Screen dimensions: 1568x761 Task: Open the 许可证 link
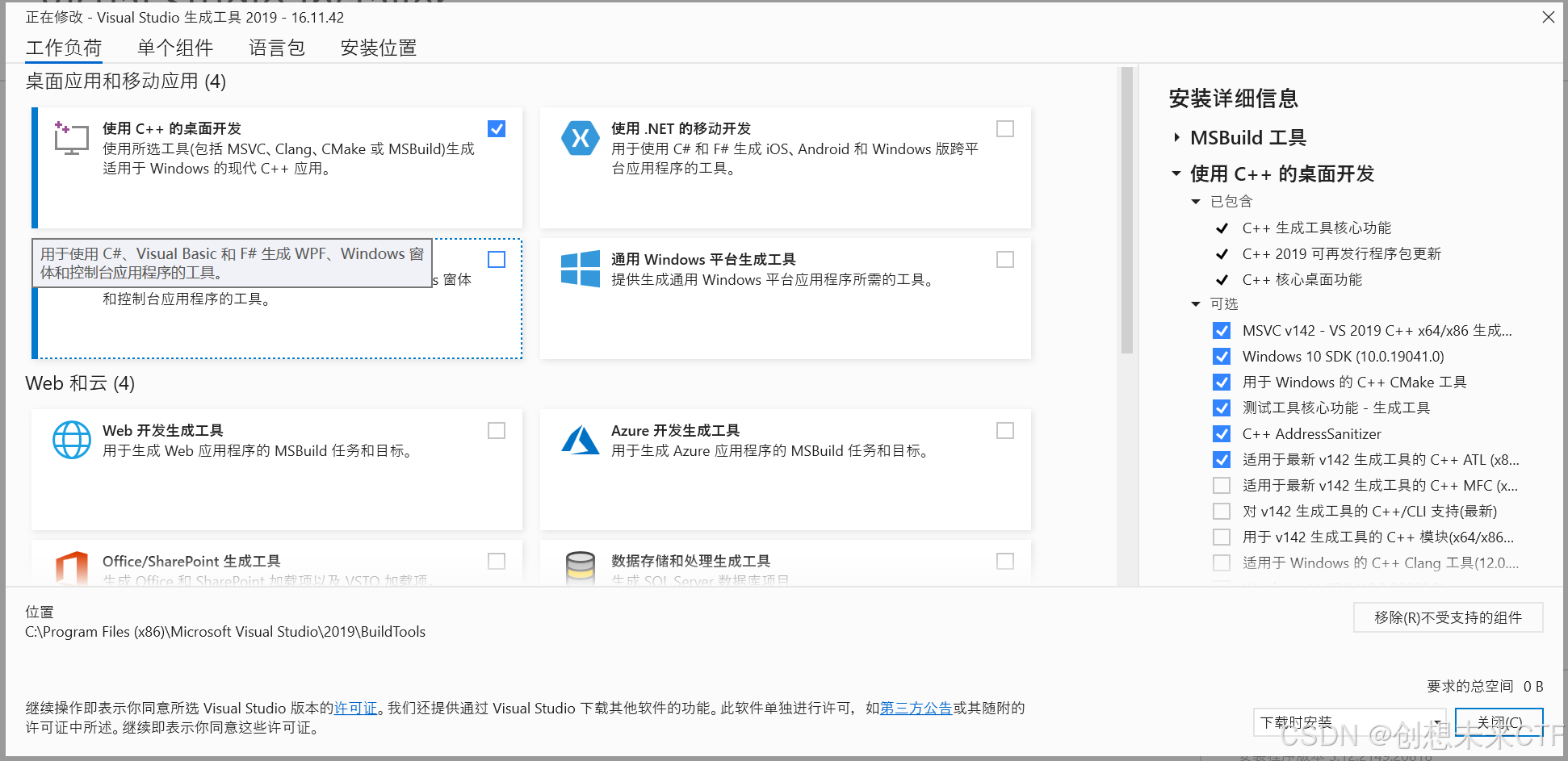pos(356,708)
